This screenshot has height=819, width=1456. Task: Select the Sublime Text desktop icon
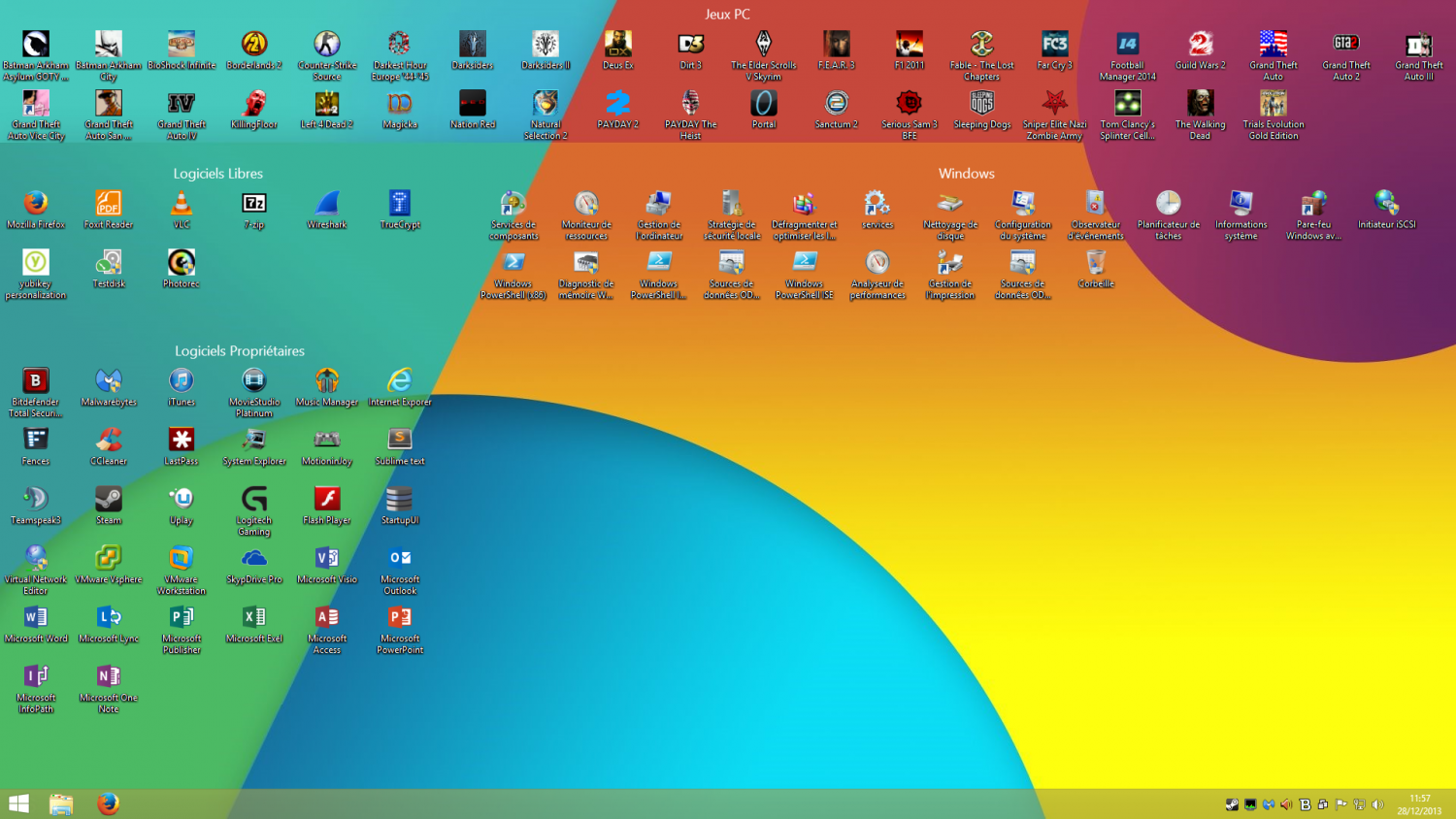[400, 441]
